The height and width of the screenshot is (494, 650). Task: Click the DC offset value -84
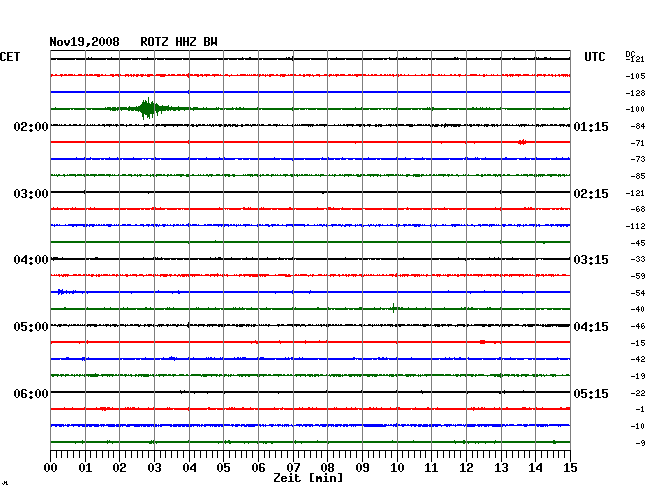638,126
